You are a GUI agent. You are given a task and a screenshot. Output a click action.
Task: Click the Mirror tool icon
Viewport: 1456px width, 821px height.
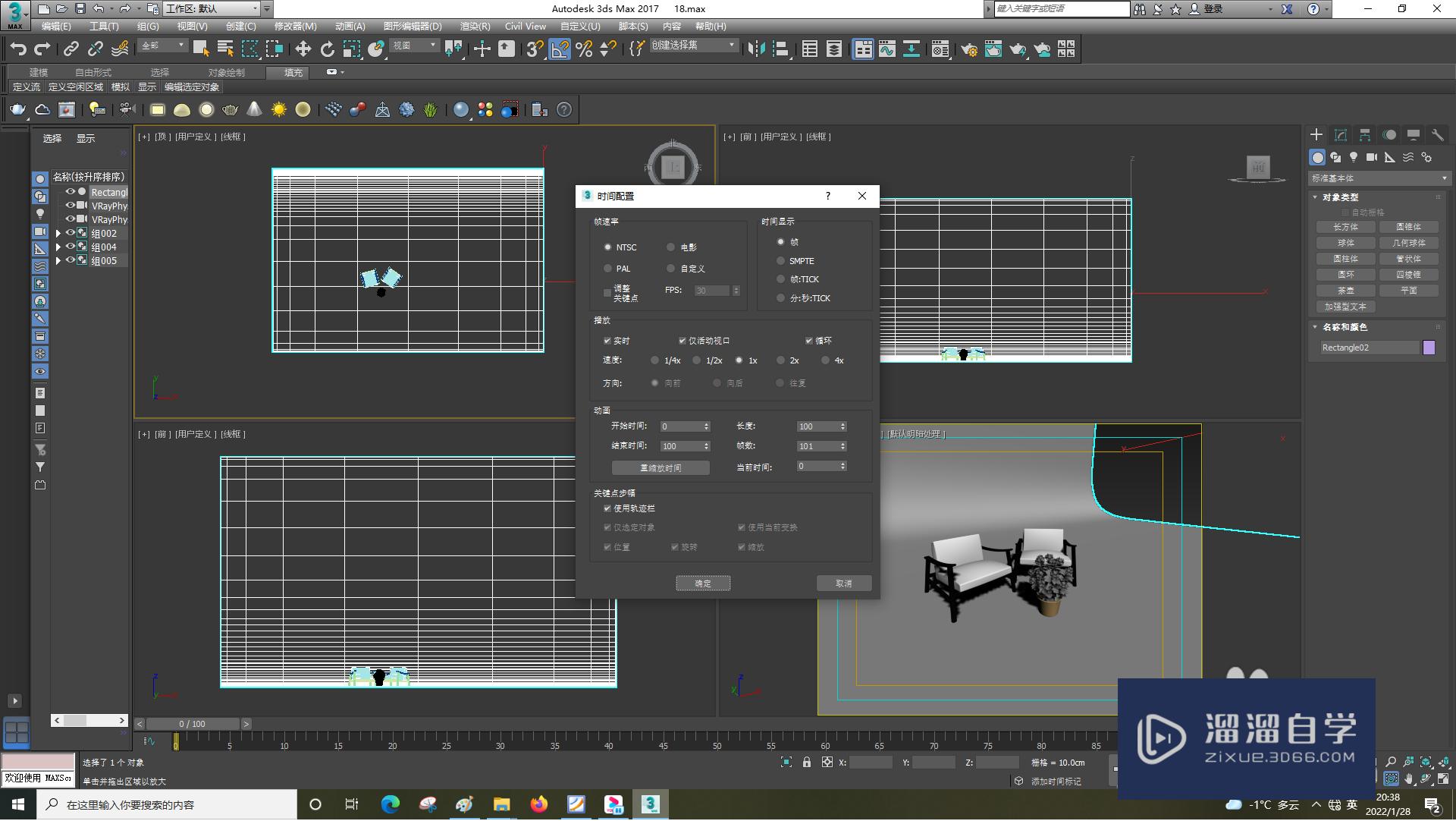(756, 49)
